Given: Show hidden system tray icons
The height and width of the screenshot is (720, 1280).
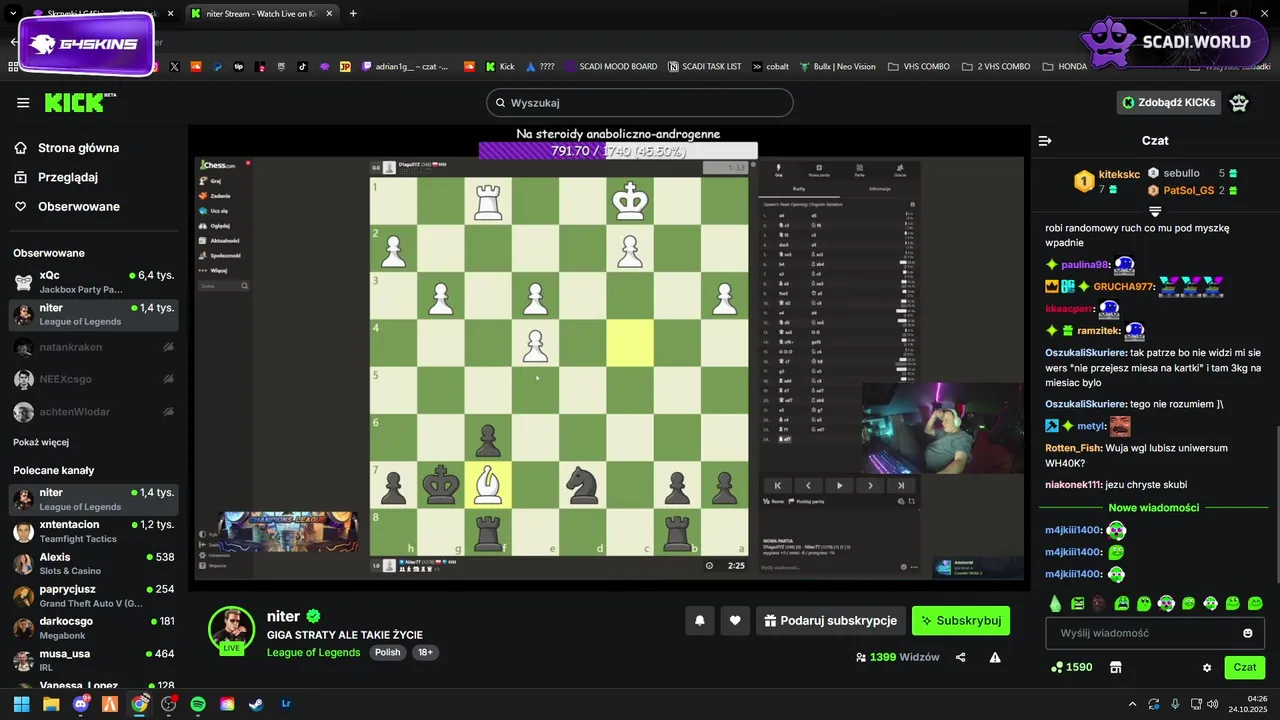Looking at the screenshot, I should (1132, 704).
